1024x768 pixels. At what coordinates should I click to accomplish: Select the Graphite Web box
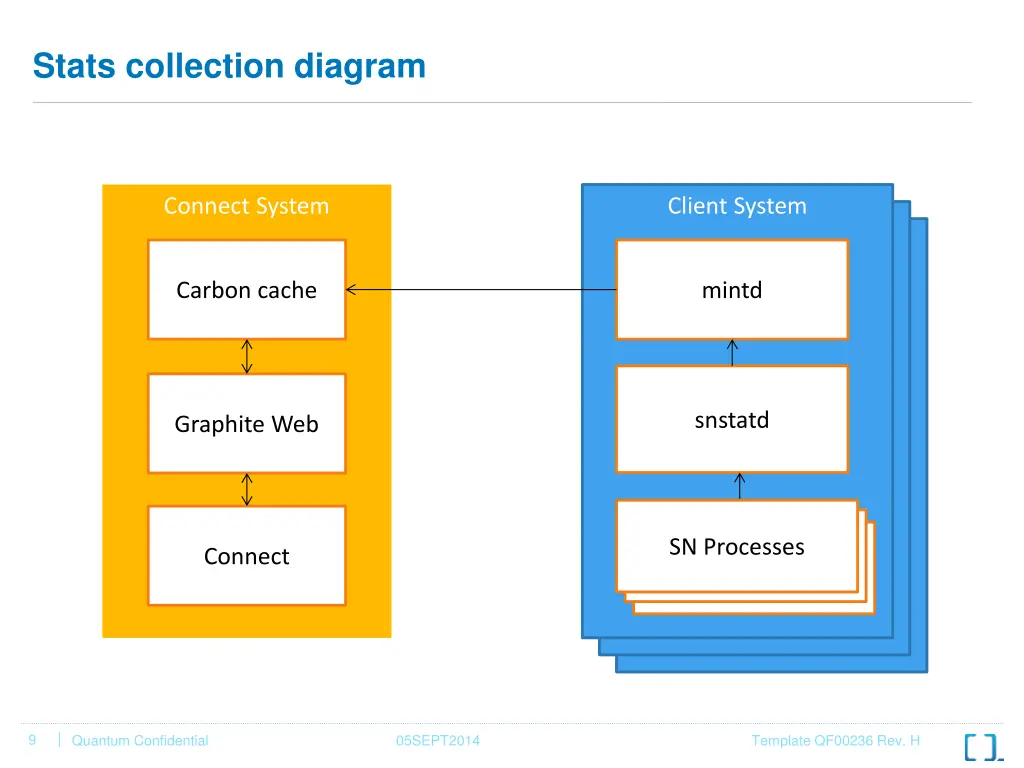tap(246, 424)
